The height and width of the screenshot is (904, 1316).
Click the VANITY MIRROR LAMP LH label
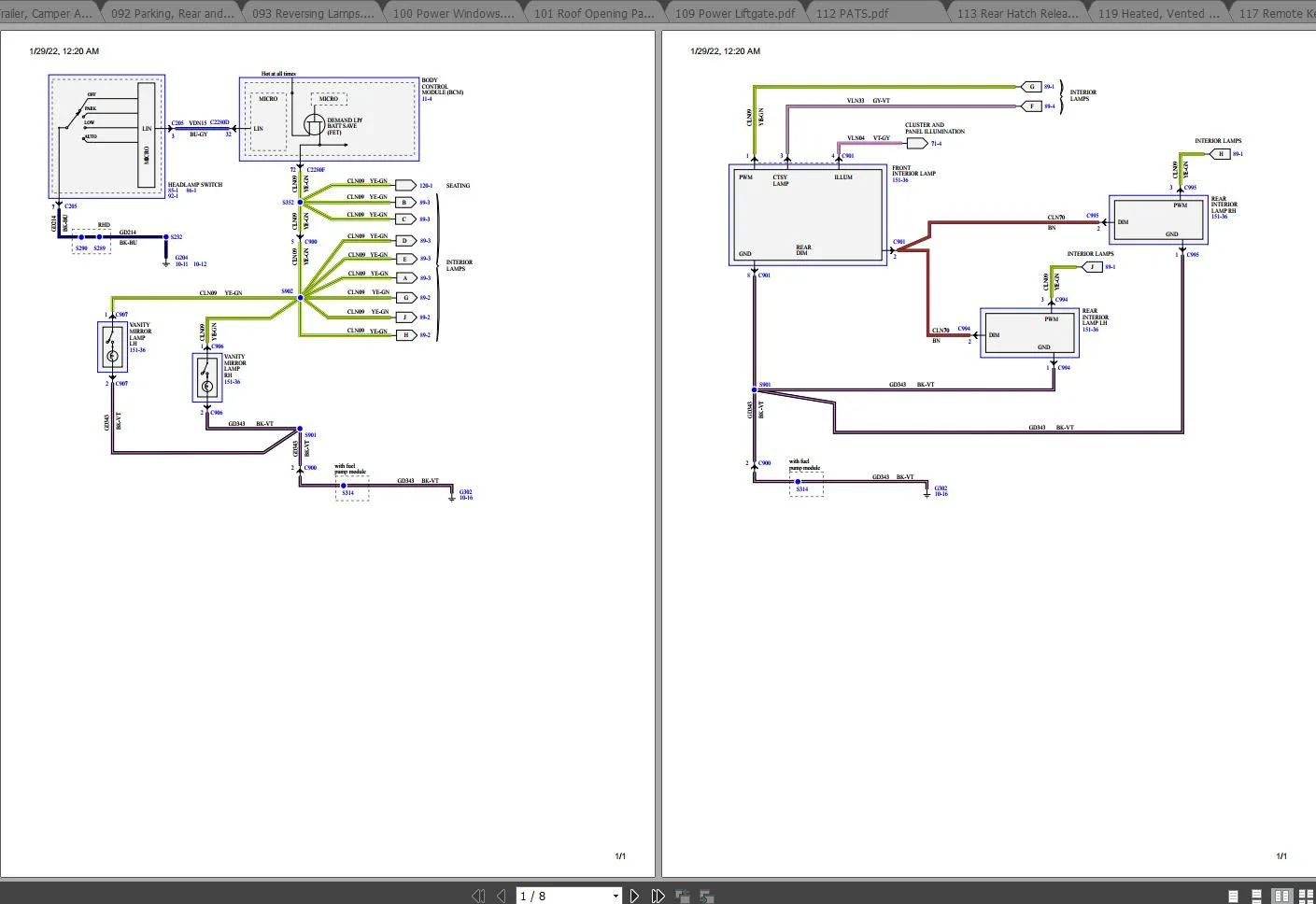point(140,334)
